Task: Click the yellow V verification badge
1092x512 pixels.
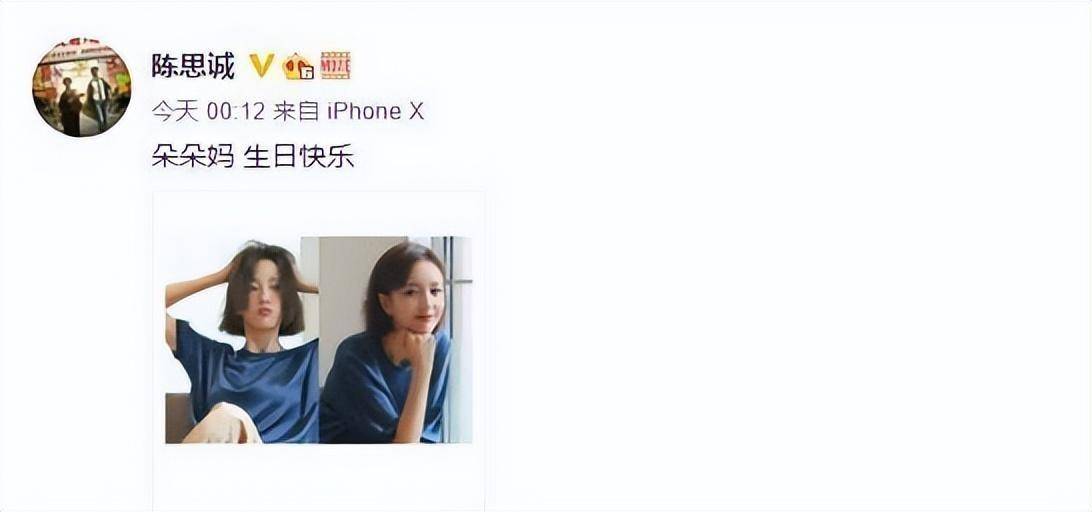Action: pyautogui.click(x=262, y=65)
